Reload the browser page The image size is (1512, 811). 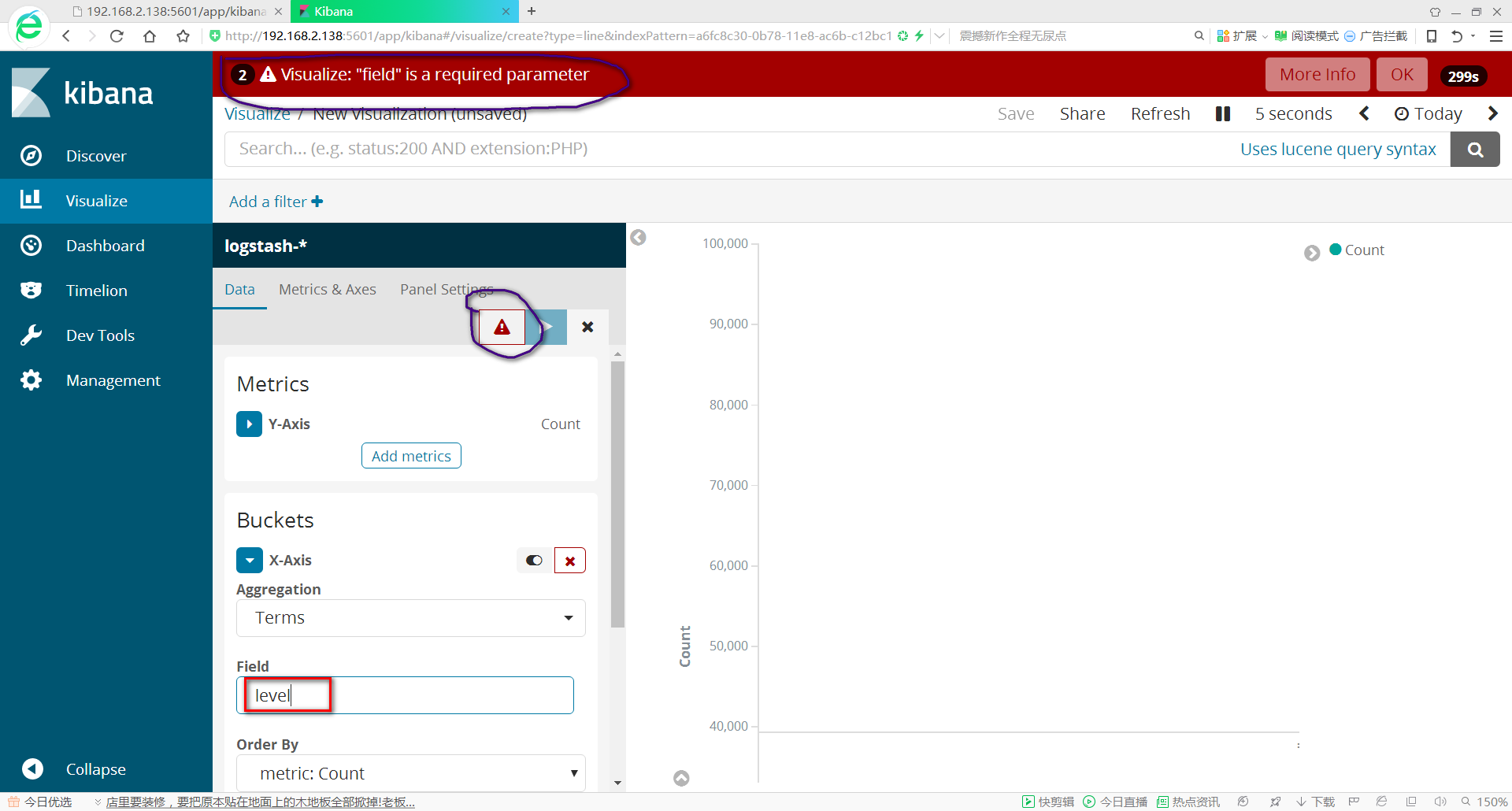coord(117,36)
